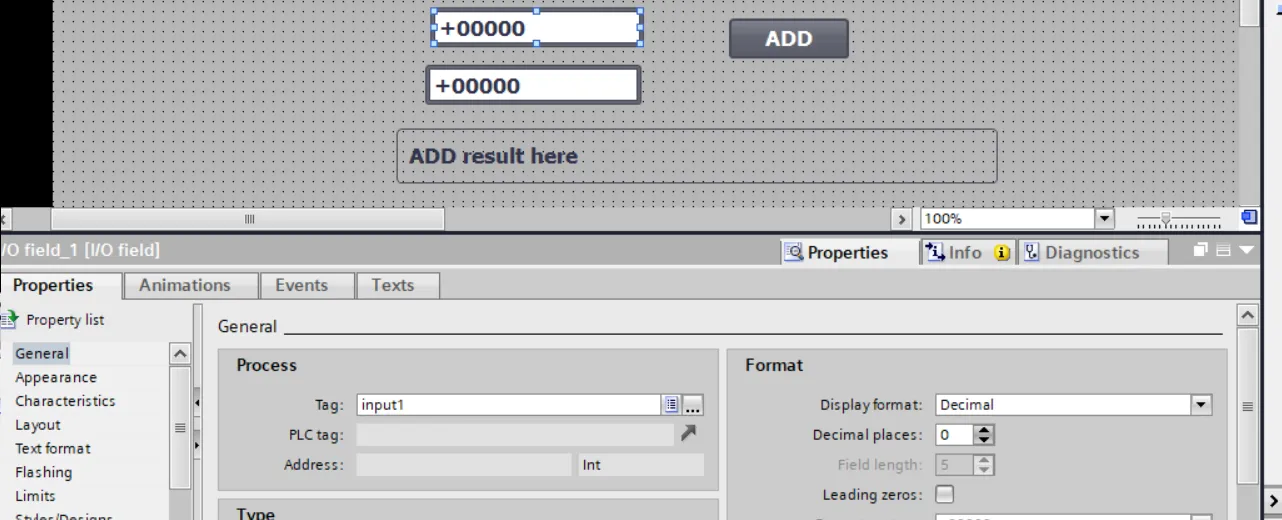Click the tag list icon beside input1

coord(672,405)
